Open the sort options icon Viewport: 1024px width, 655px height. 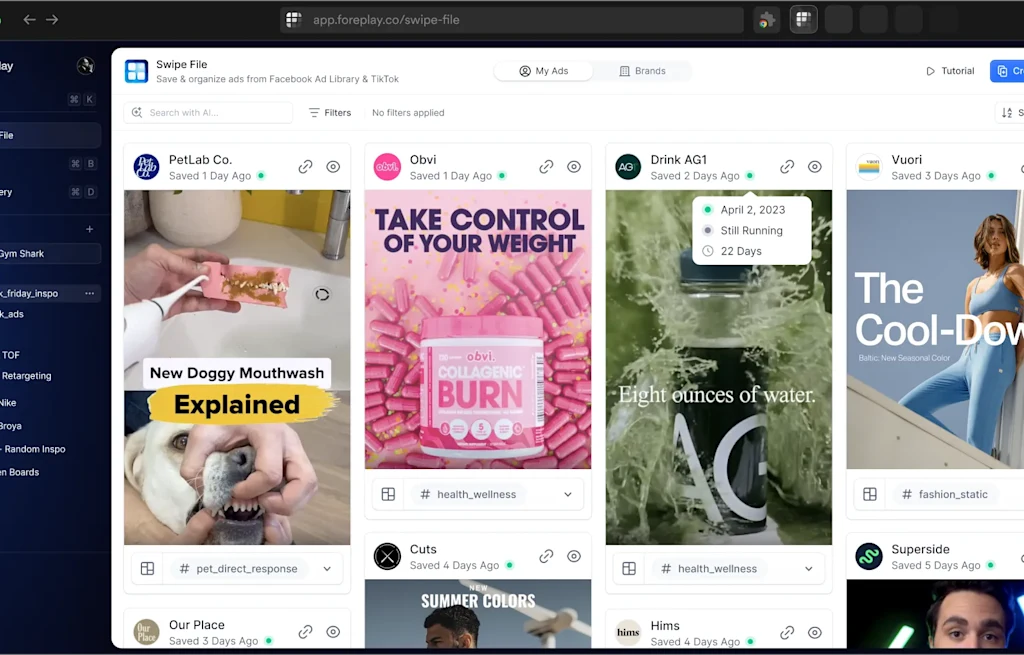pyautogui.click(x=1008, y=112)
